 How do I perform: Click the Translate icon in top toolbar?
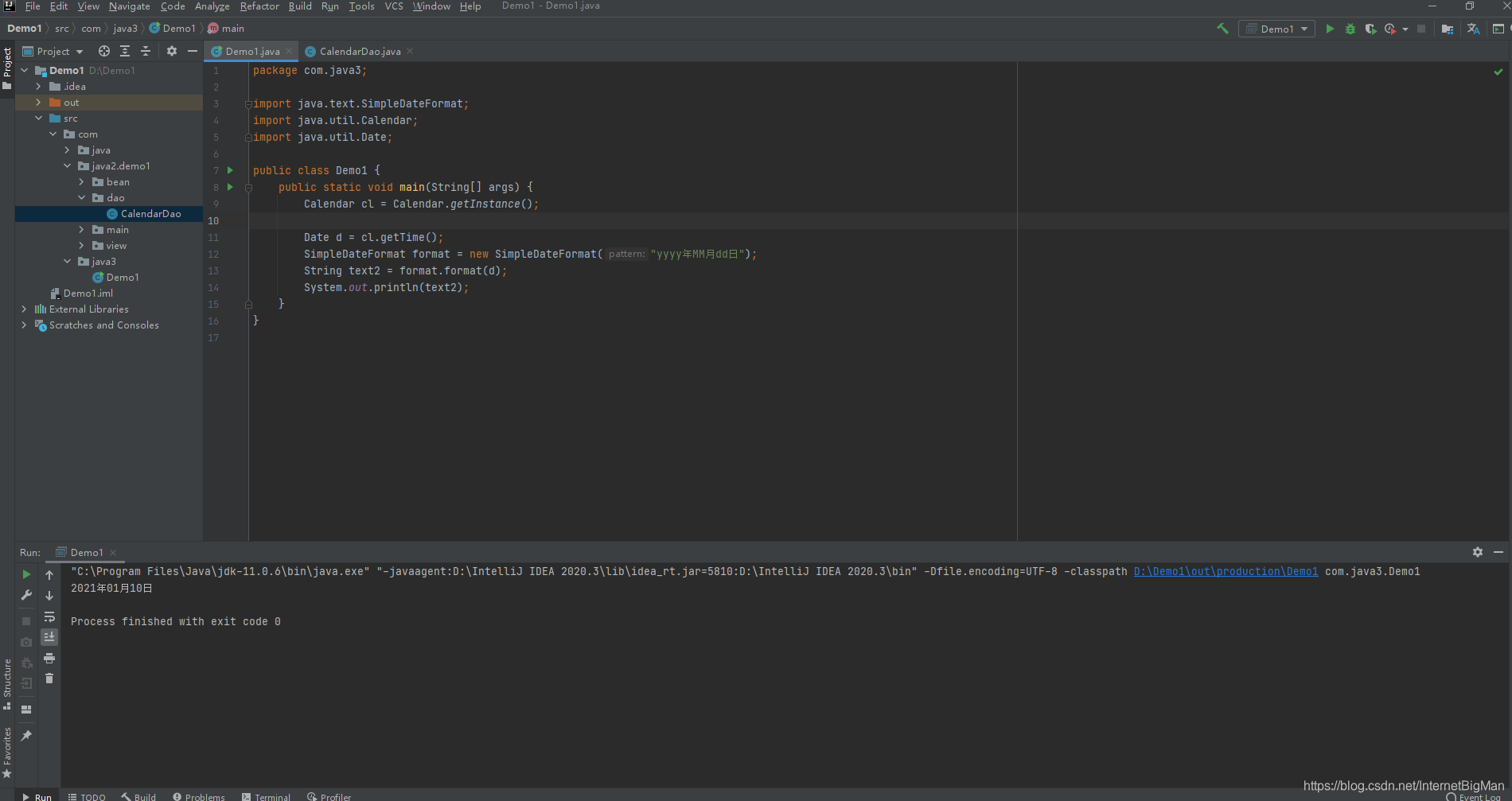click(x=1474, y=29)
